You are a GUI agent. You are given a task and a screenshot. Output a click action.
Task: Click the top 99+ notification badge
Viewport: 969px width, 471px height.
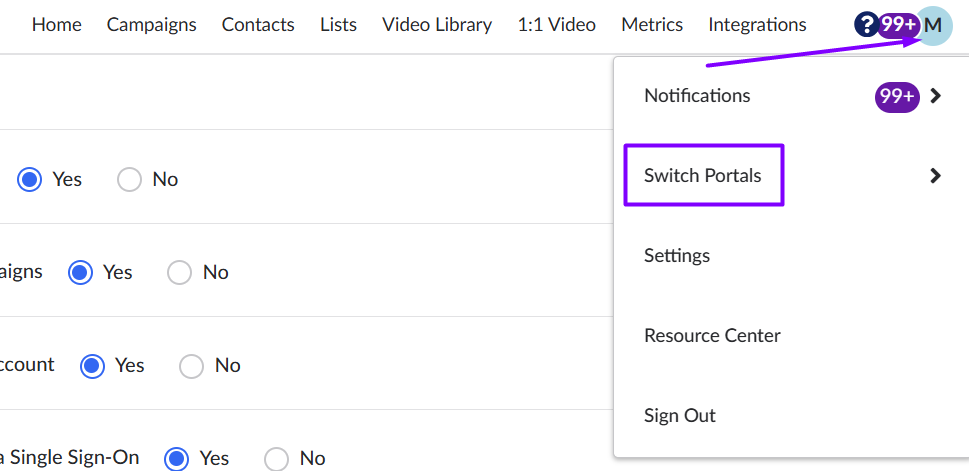(x=897, y=25)
